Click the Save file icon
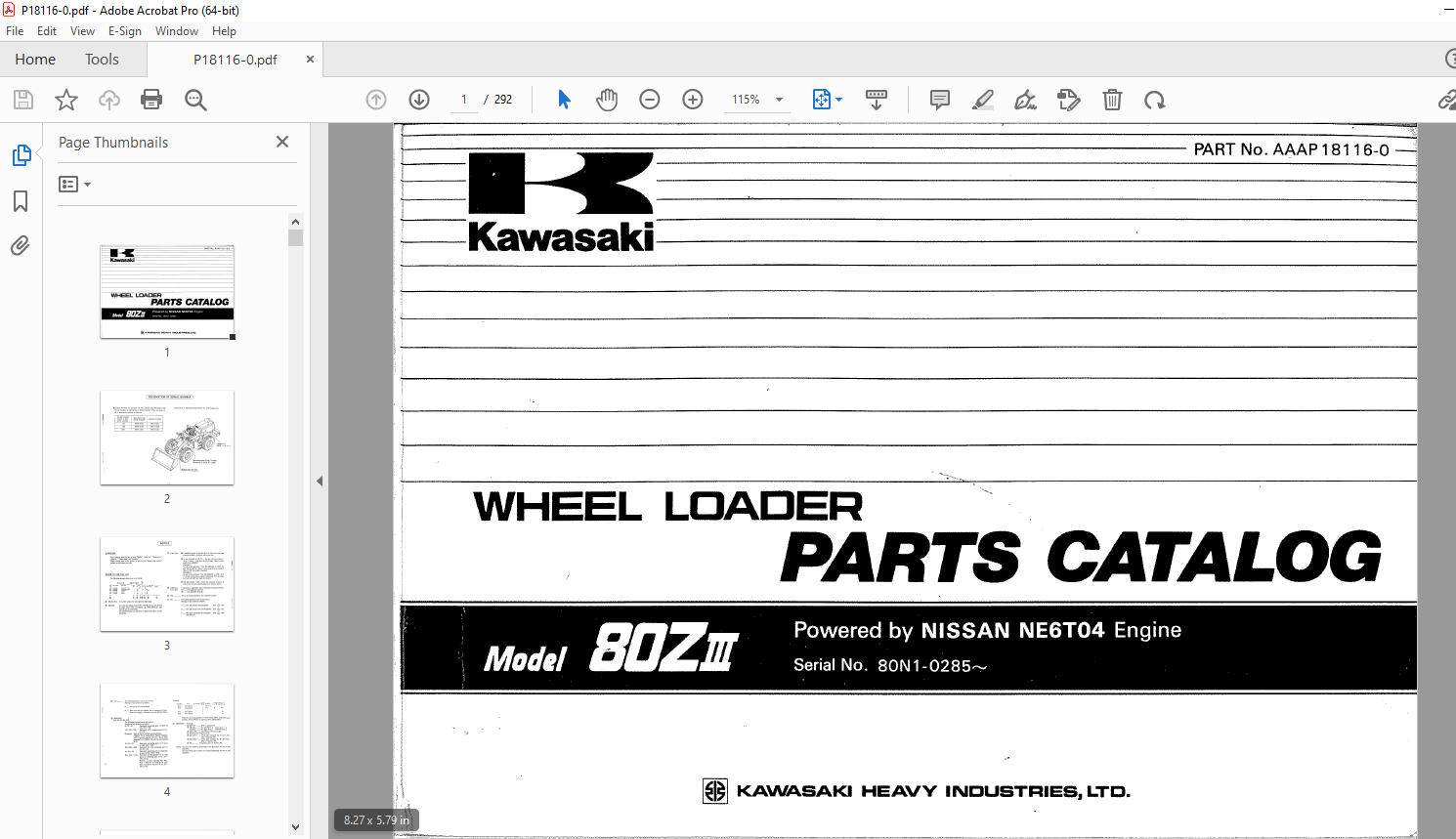 [x=23, y=100]
